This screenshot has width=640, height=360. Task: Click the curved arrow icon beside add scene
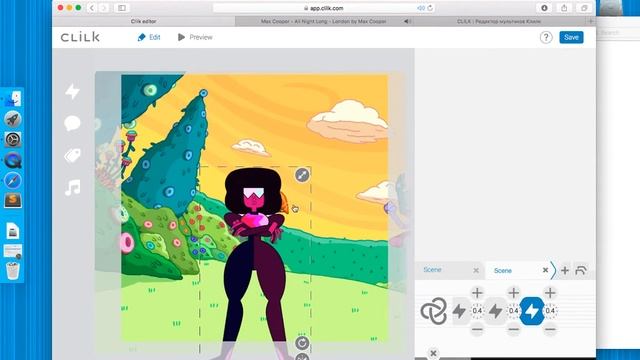tap(581, 270)
